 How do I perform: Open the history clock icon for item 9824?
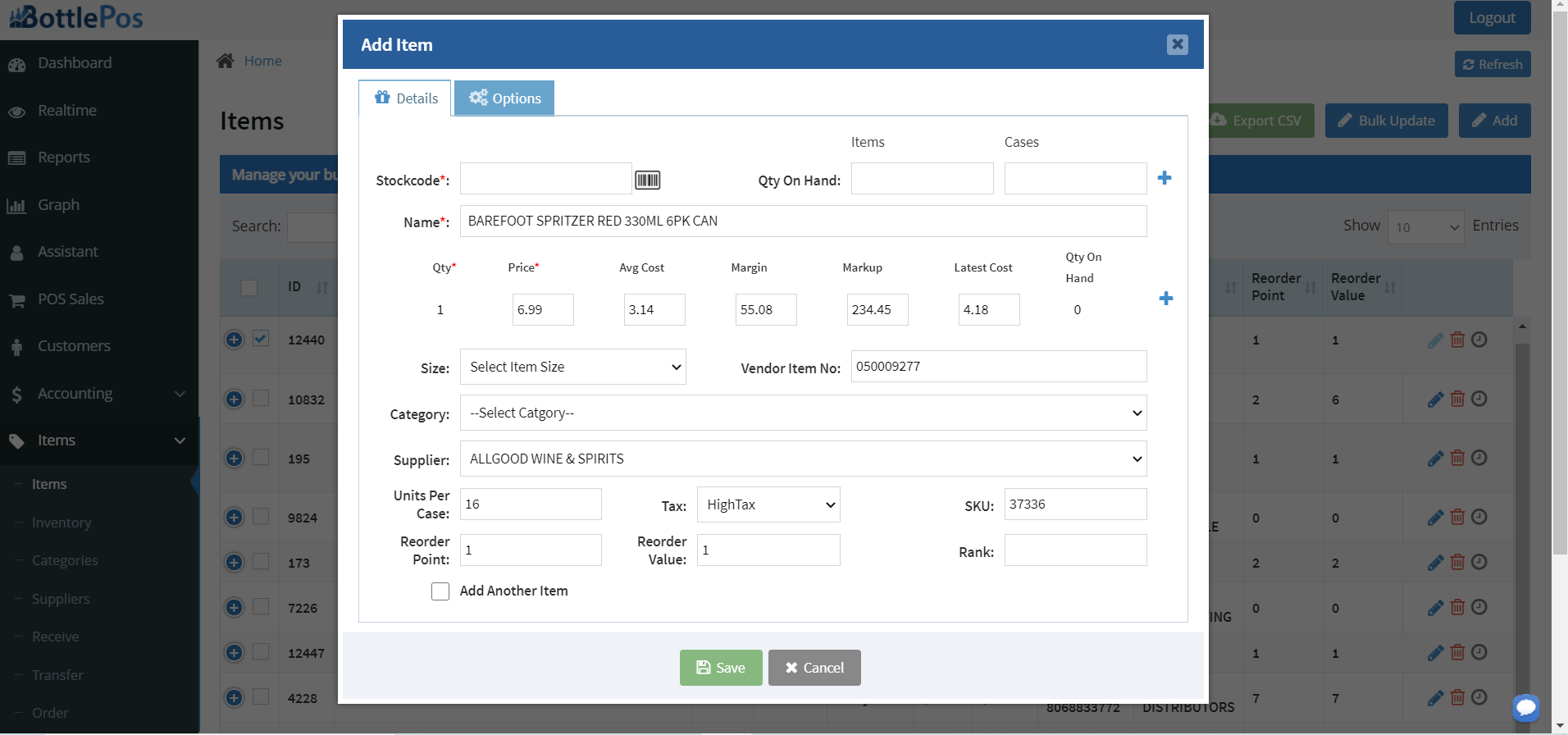[1479, 517]
